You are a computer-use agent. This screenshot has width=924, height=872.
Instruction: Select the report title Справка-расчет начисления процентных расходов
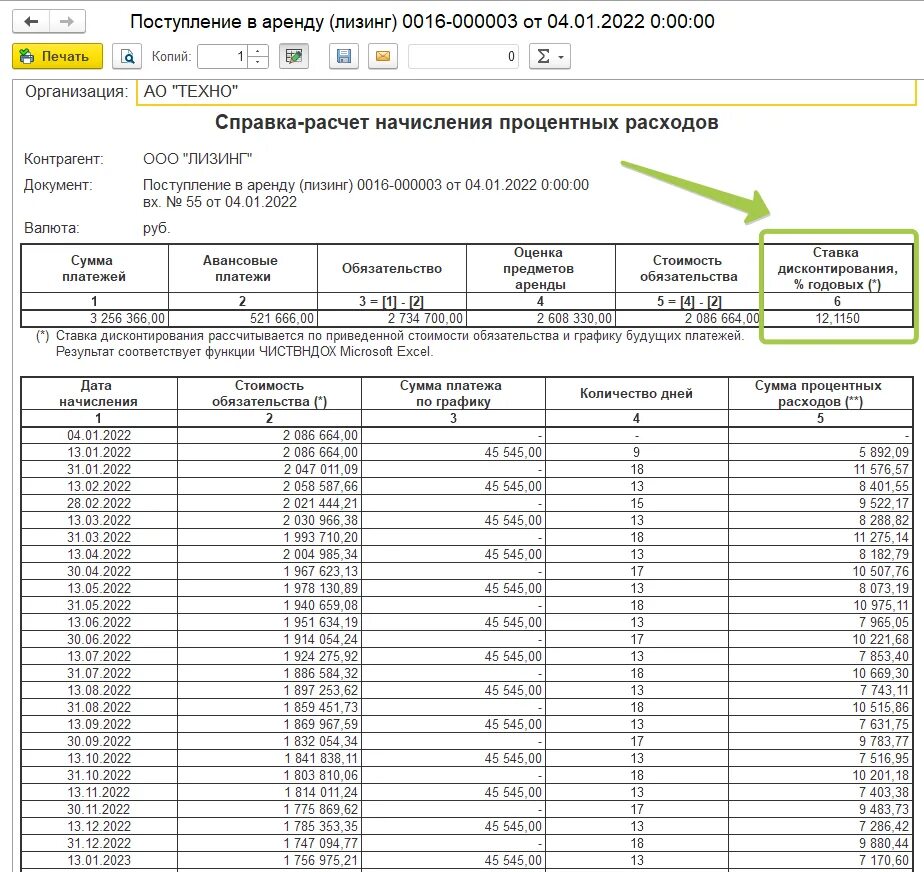[x=466, y=123]
